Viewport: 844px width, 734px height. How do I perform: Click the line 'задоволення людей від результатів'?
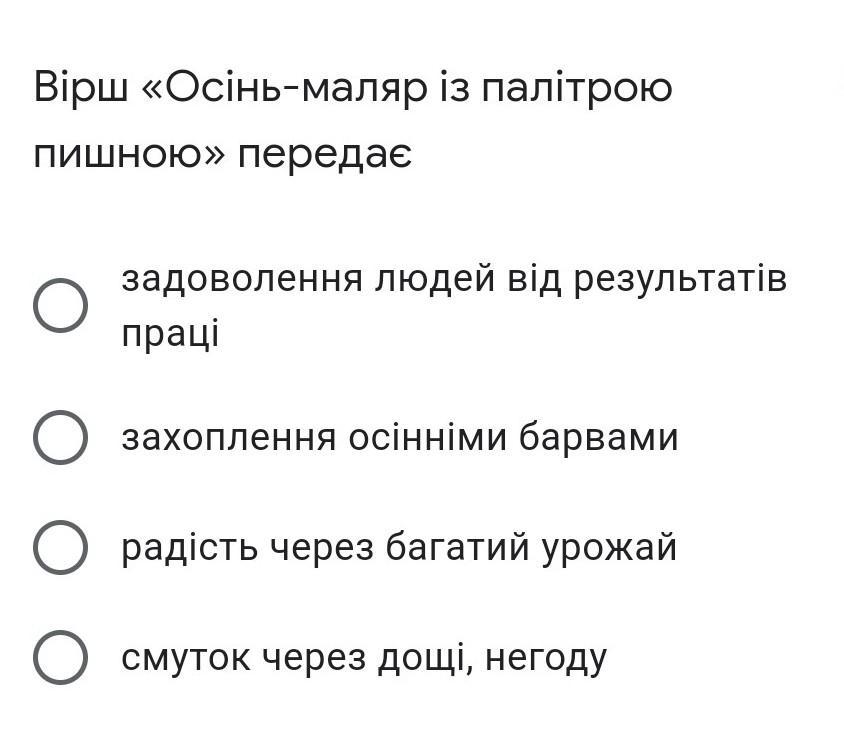pos(454,279)
